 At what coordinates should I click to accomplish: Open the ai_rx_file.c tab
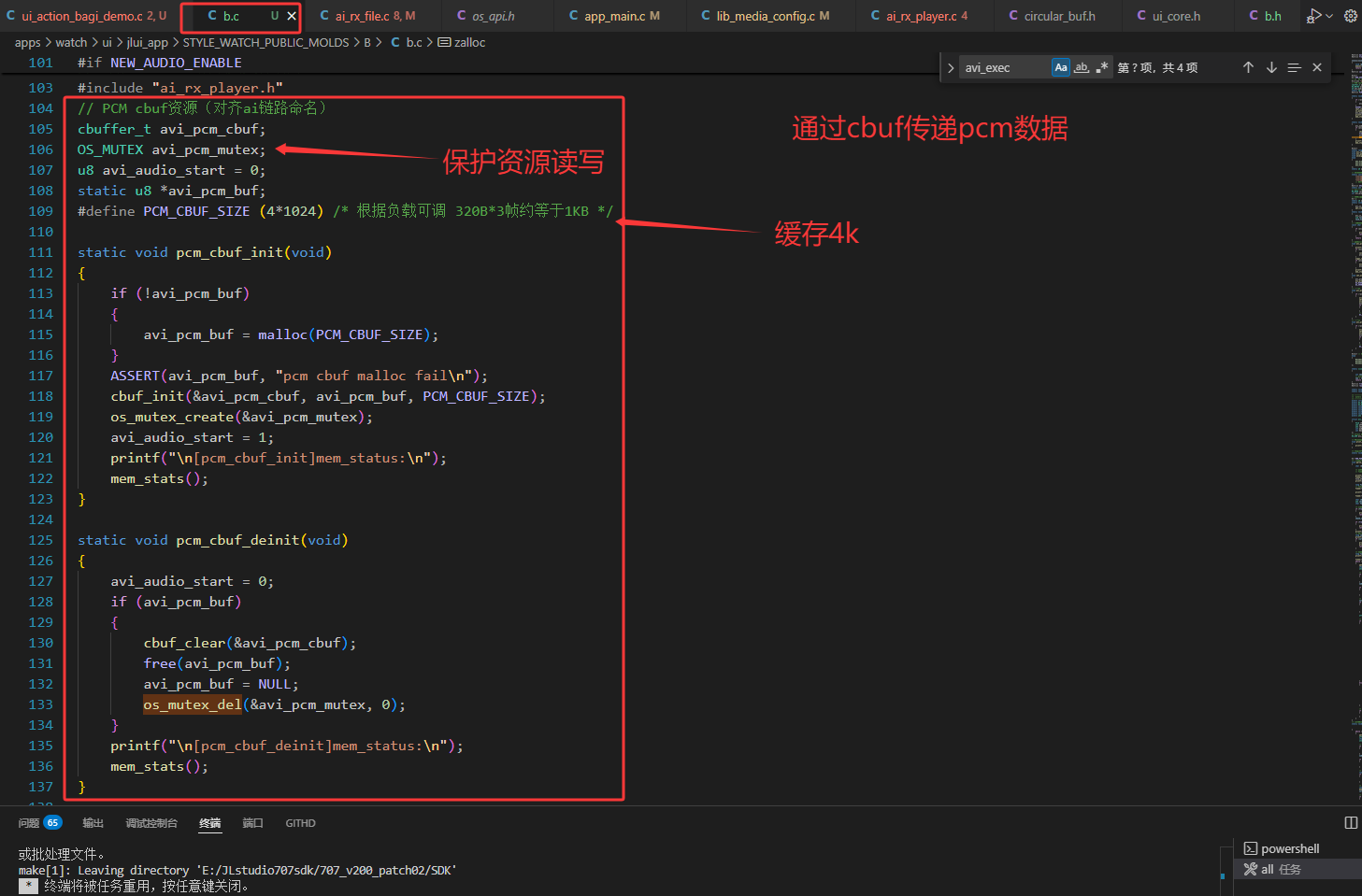(x=368, y=16)
